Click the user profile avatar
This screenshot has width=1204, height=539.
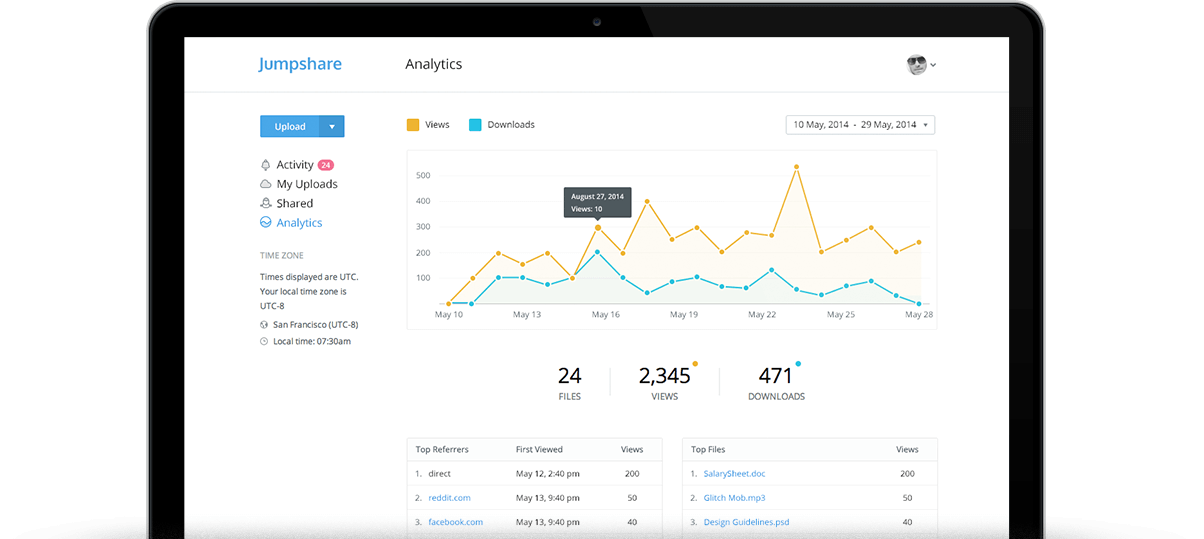916,65
